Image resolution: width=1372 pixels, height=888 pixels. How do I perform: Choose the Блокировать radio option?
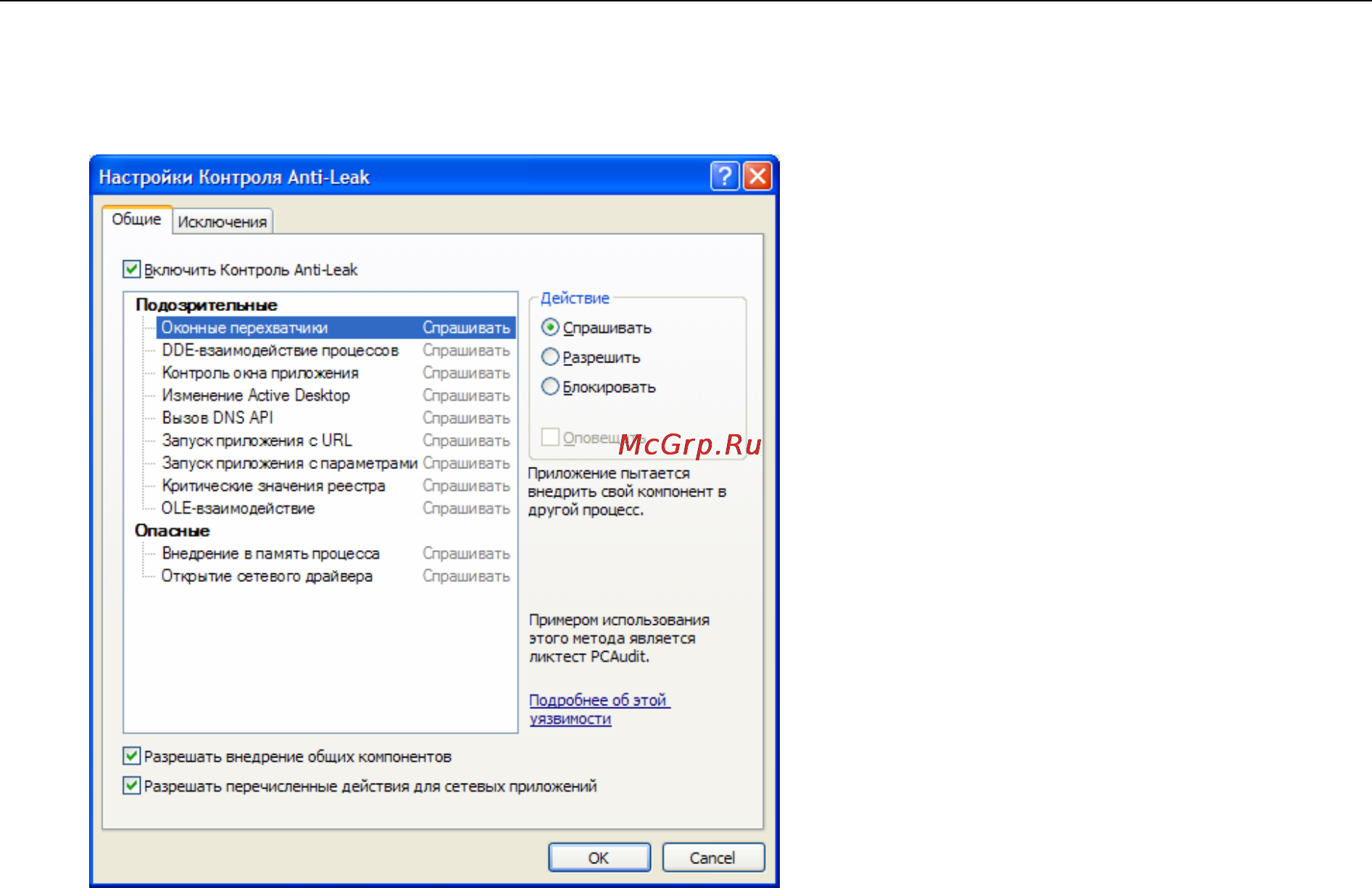pyautogui.click(x=551, y=387)
